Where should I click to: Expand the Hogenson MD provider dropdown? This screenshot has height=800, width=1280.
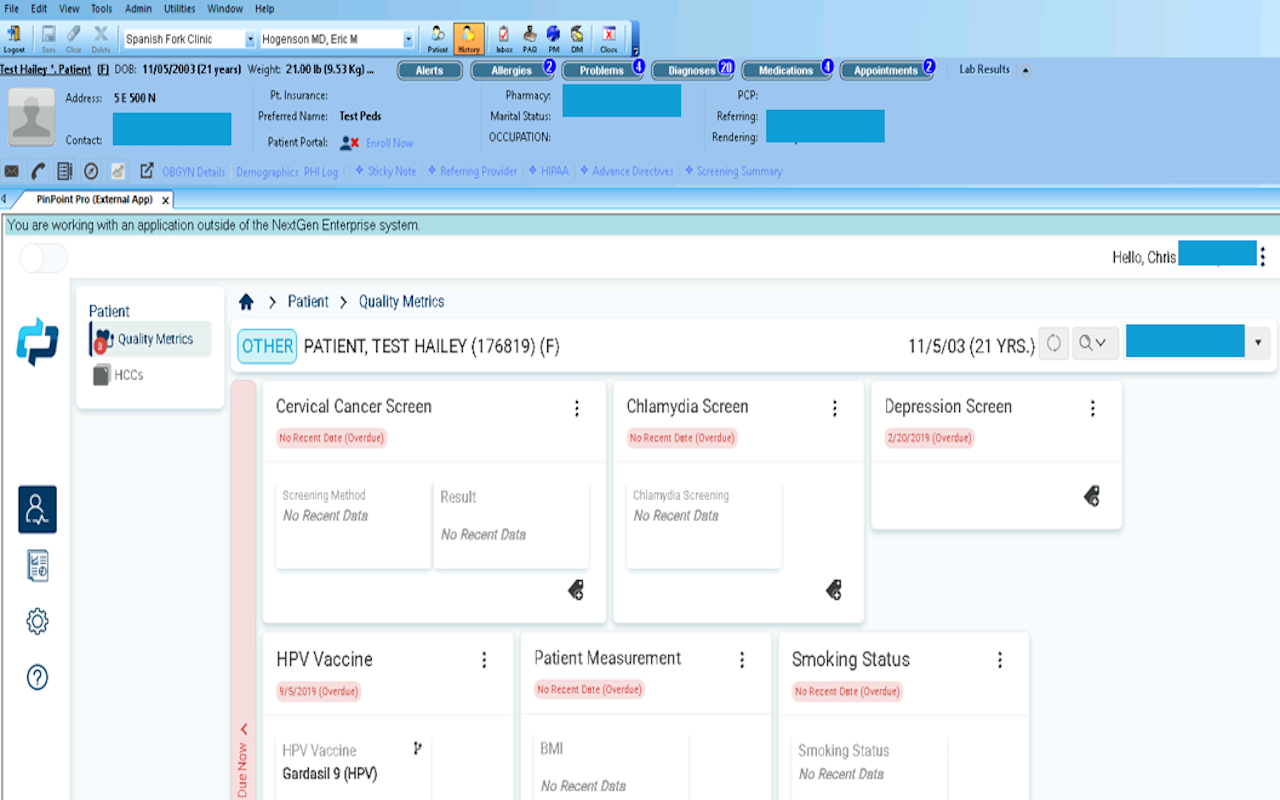click(408, 39)
